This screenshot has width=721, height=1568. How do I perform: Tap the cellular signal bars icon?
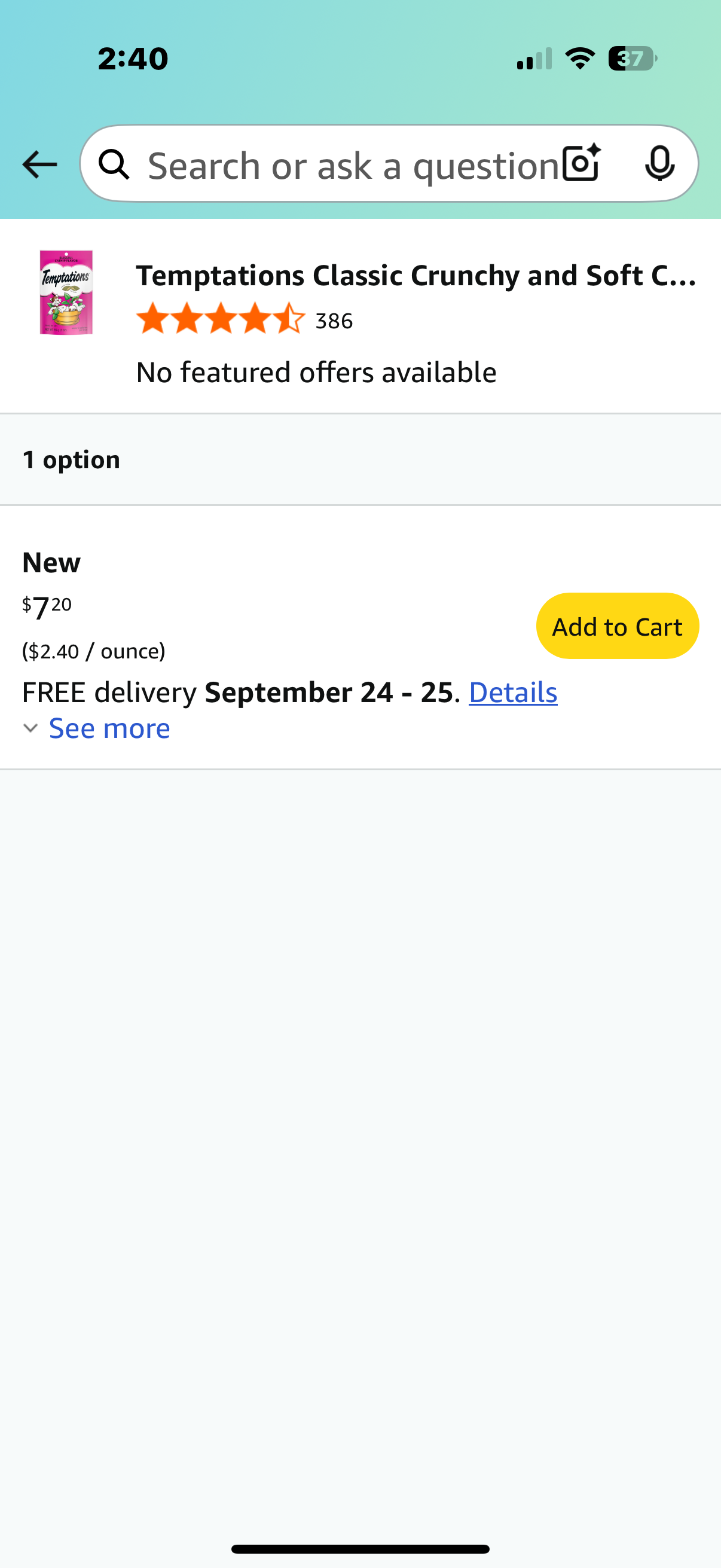534,59
